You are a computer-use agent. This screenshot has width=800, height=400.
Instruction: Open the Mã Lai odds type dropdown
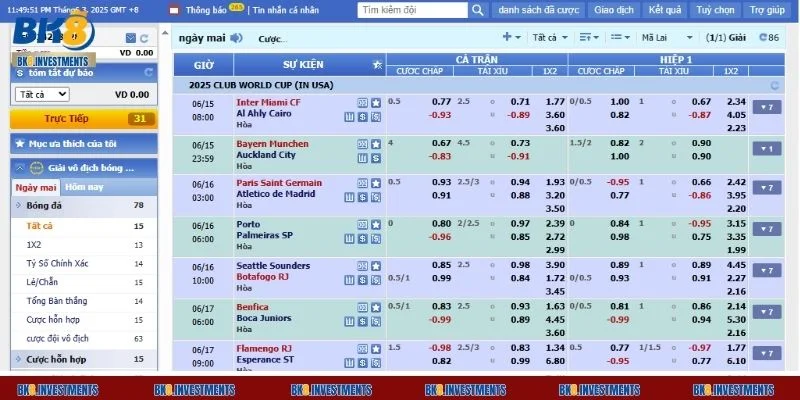[667, 37]
